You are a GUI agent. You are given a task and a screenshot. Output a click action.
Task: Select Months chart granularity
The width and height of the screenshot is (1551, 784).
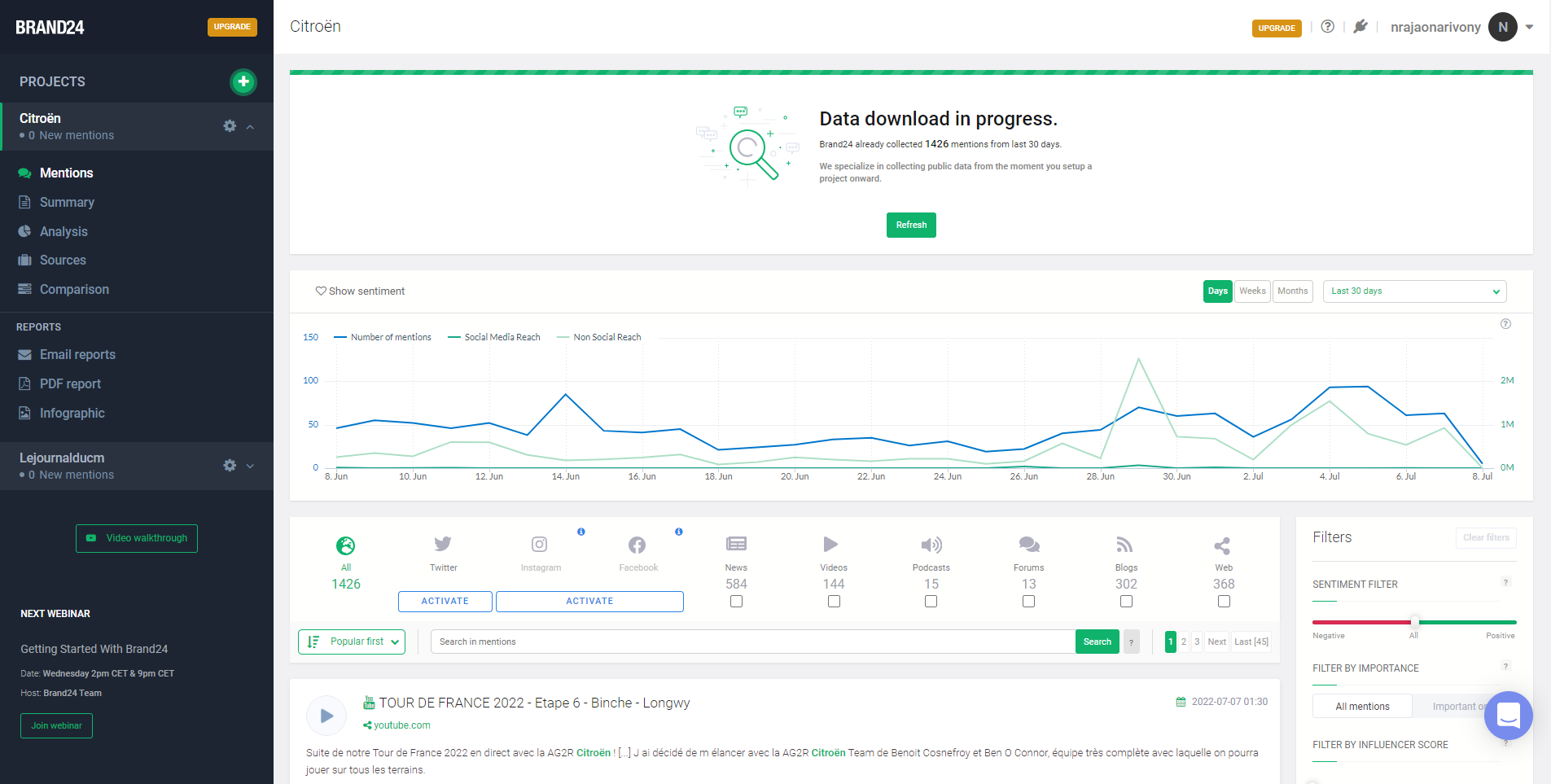(1293, 291)
